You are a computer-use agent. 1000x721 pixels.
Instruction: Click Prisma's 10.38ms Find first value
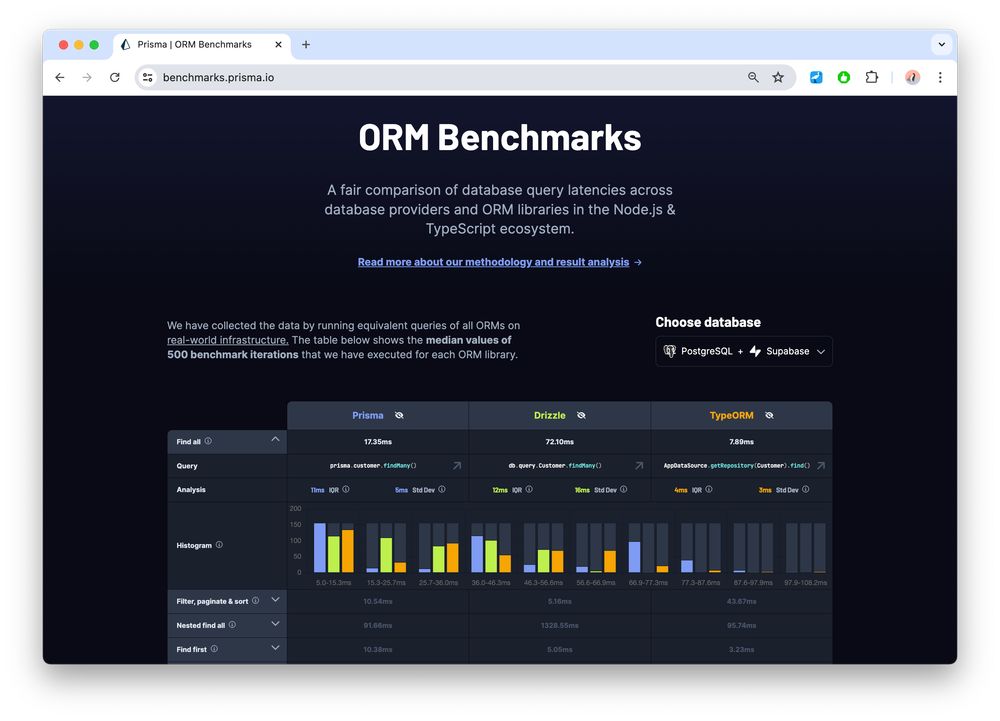pyautogui.click(x=378, y=650)
